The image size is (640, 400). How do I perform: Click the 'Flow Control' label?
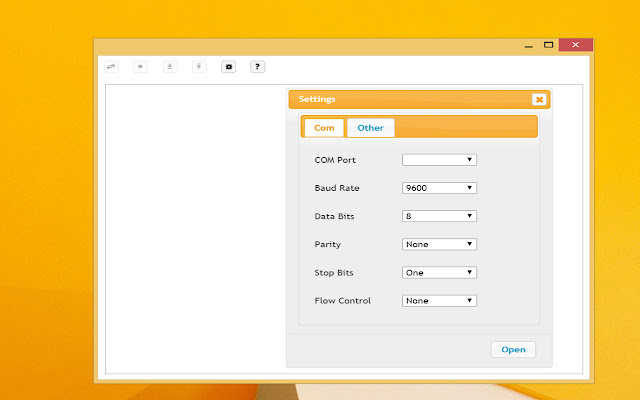pyautogui.click(x=342, y=301)
